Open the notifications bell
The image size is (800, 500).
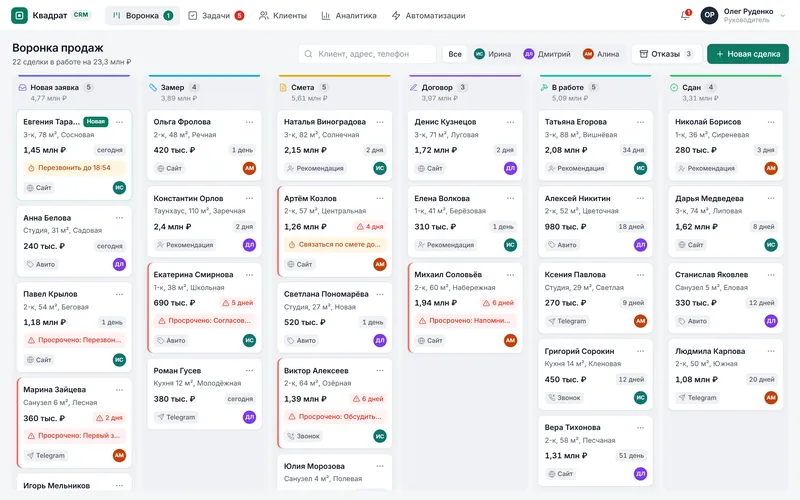685,15
